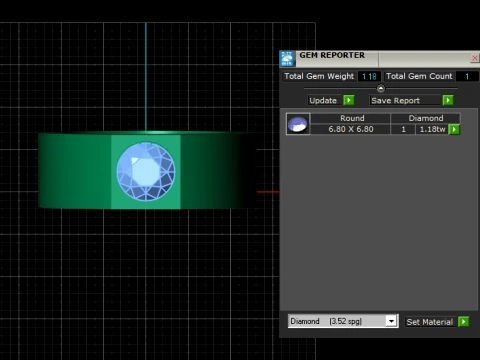Click the green arrow beside Update

tap(349, 100)
